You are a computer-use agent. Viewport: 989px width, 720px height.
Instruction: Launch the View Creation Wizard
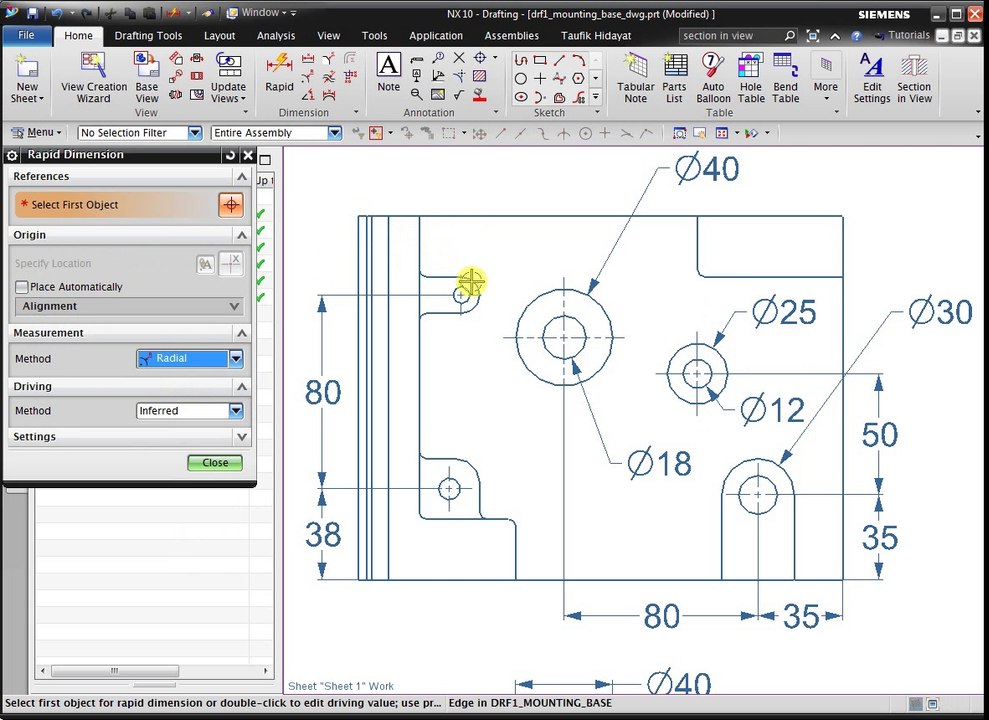93,78
